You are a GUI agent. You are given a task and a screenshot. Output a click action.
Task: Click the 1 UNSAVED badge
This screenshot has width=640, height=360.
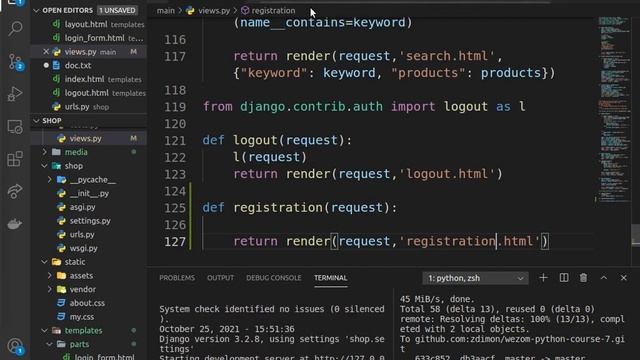pyautogui.click(x=117, y=10)
